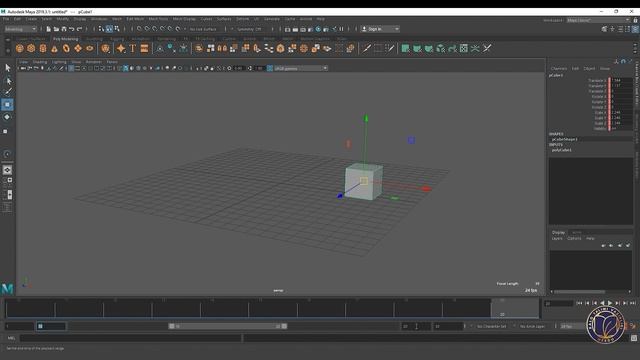Toggle Select by Component Type mode

[x=117, y=29]
